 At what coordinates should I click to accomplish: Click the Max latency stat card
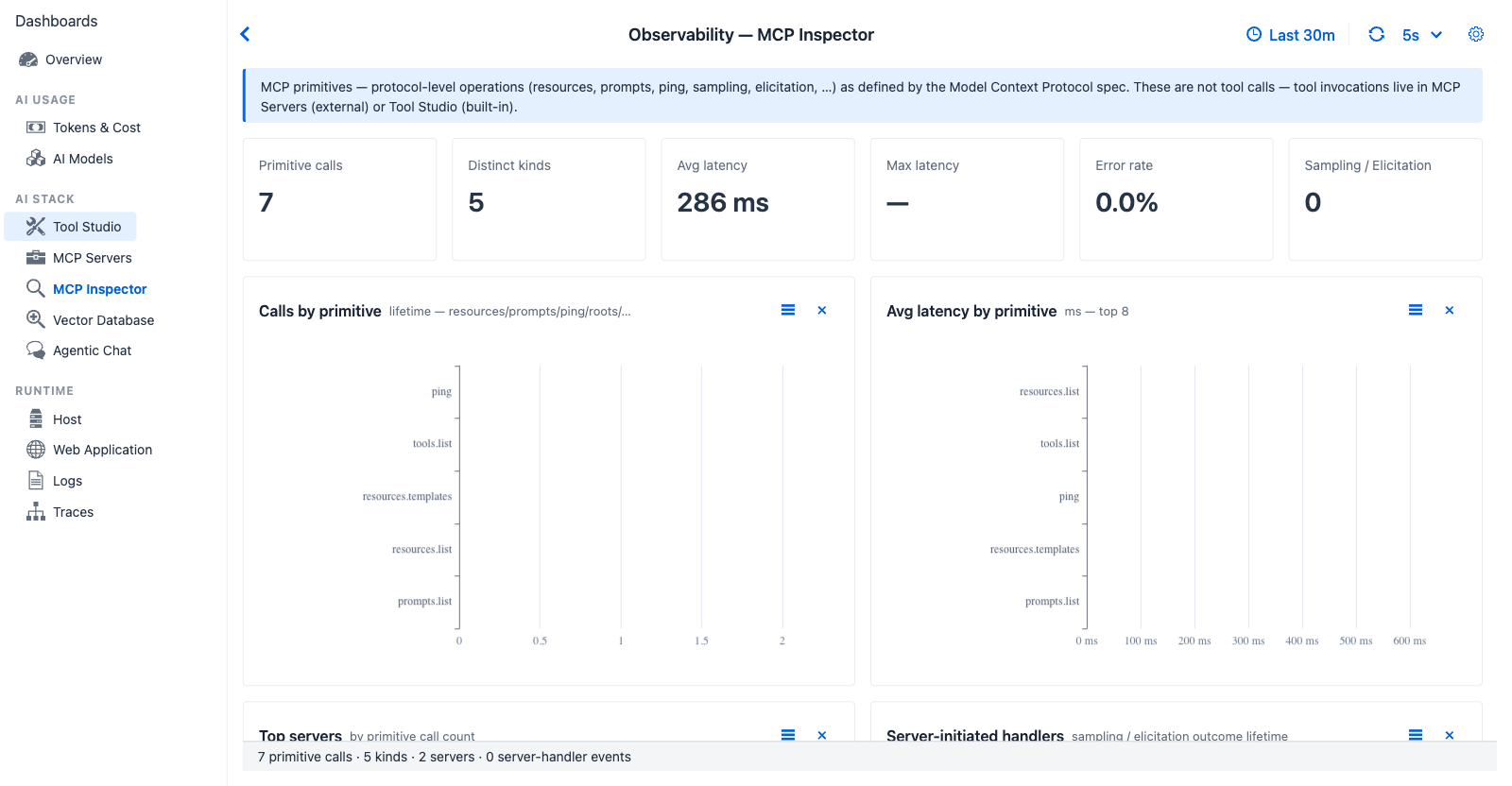967,199
